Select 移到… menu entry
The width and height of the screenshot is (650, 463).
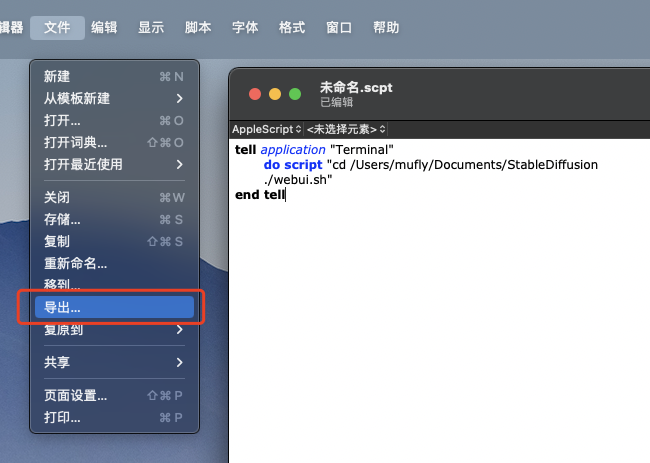click(114, 284)
